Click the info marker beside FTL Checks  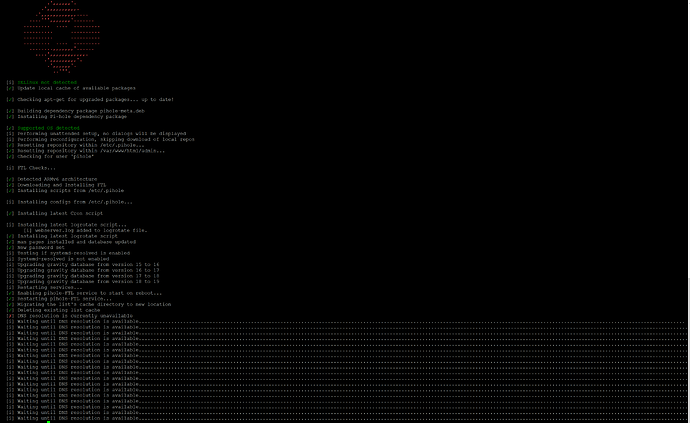pyautogui.click(x=10, y=168)
